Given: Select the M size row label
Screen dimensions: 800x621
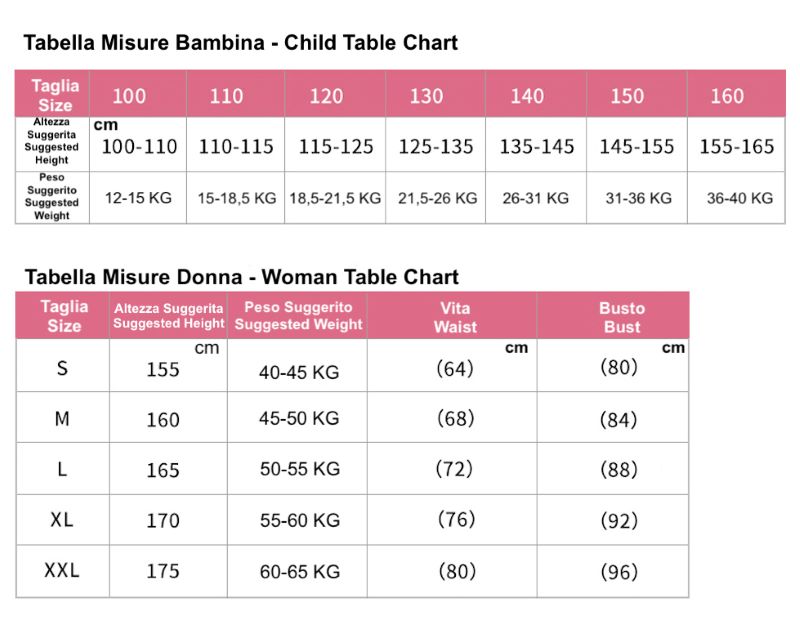Looking at the screenshot, I should tap(62, 419).
